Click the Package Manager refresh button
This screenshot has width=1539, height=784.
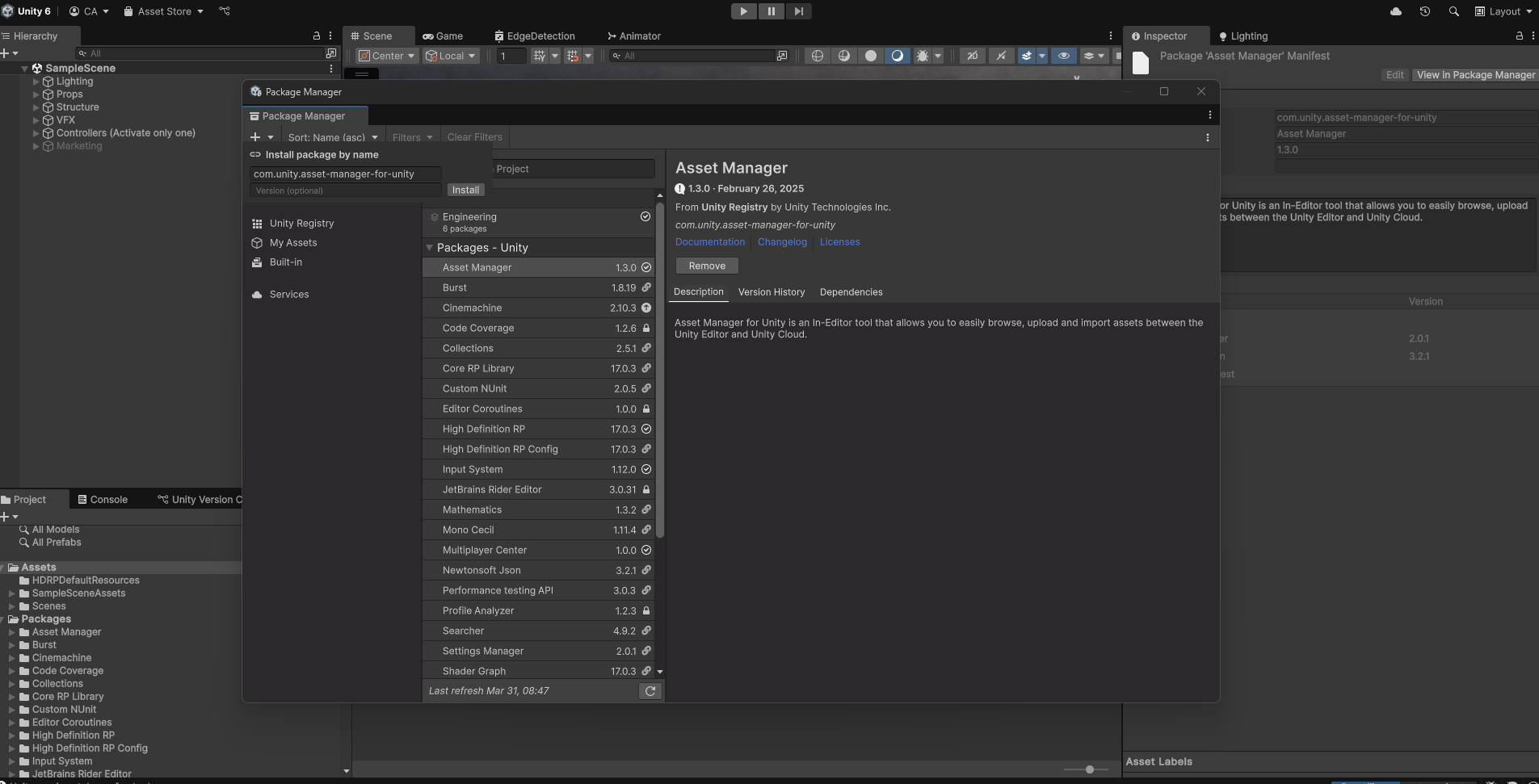pos(650,691)
